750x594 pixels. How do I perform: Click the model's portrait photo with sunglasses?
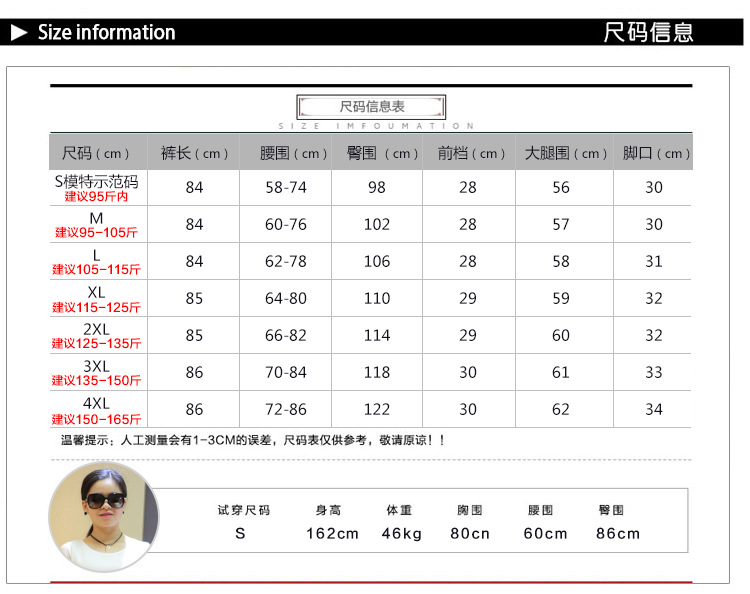103,518
